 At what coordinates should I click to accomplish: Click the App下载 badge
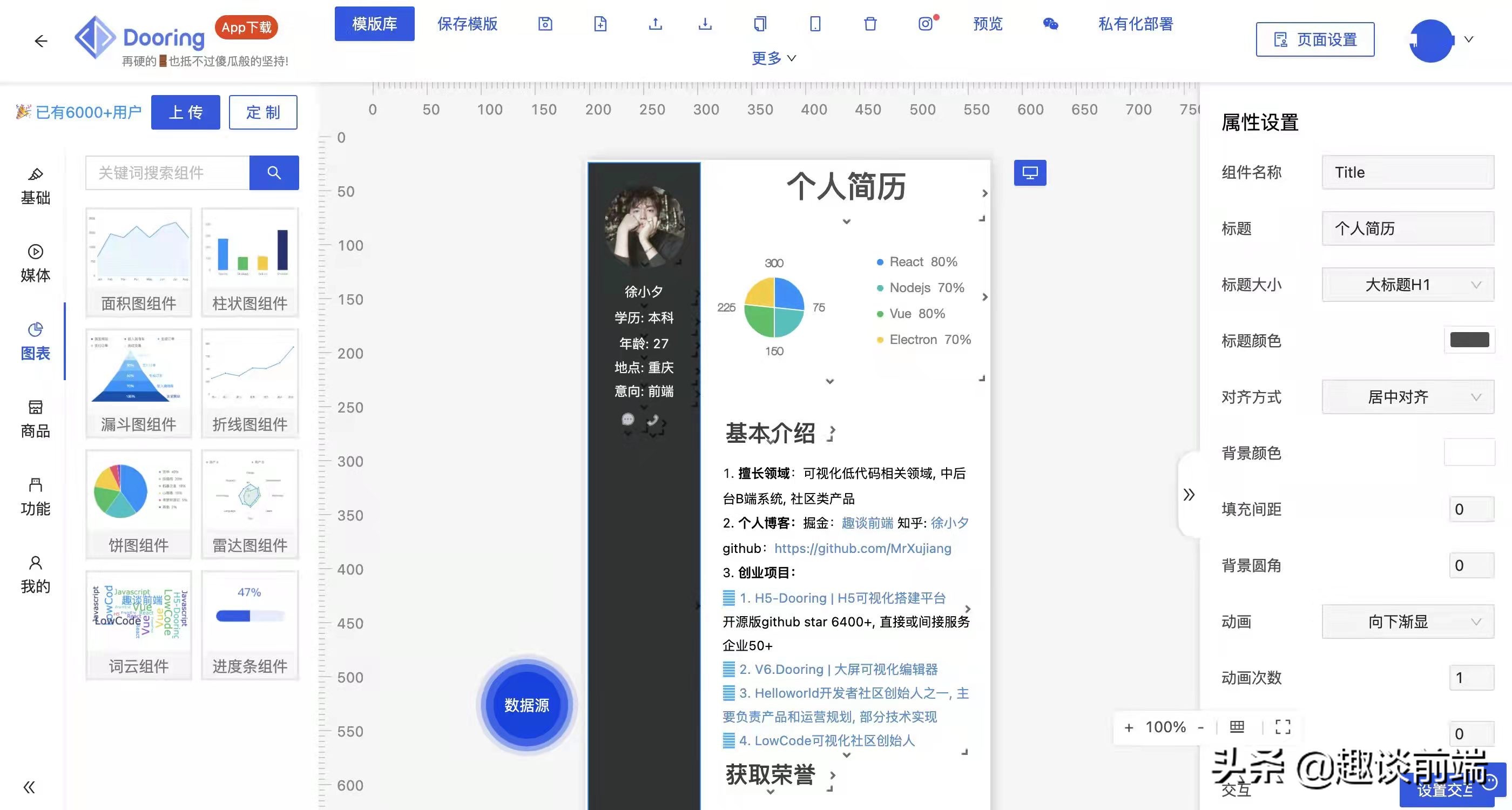(246, 27)
